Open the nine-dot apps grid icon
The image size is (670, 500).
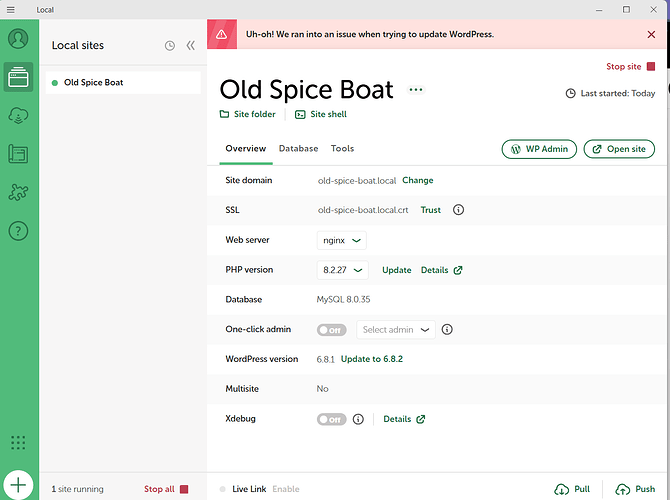18,443
